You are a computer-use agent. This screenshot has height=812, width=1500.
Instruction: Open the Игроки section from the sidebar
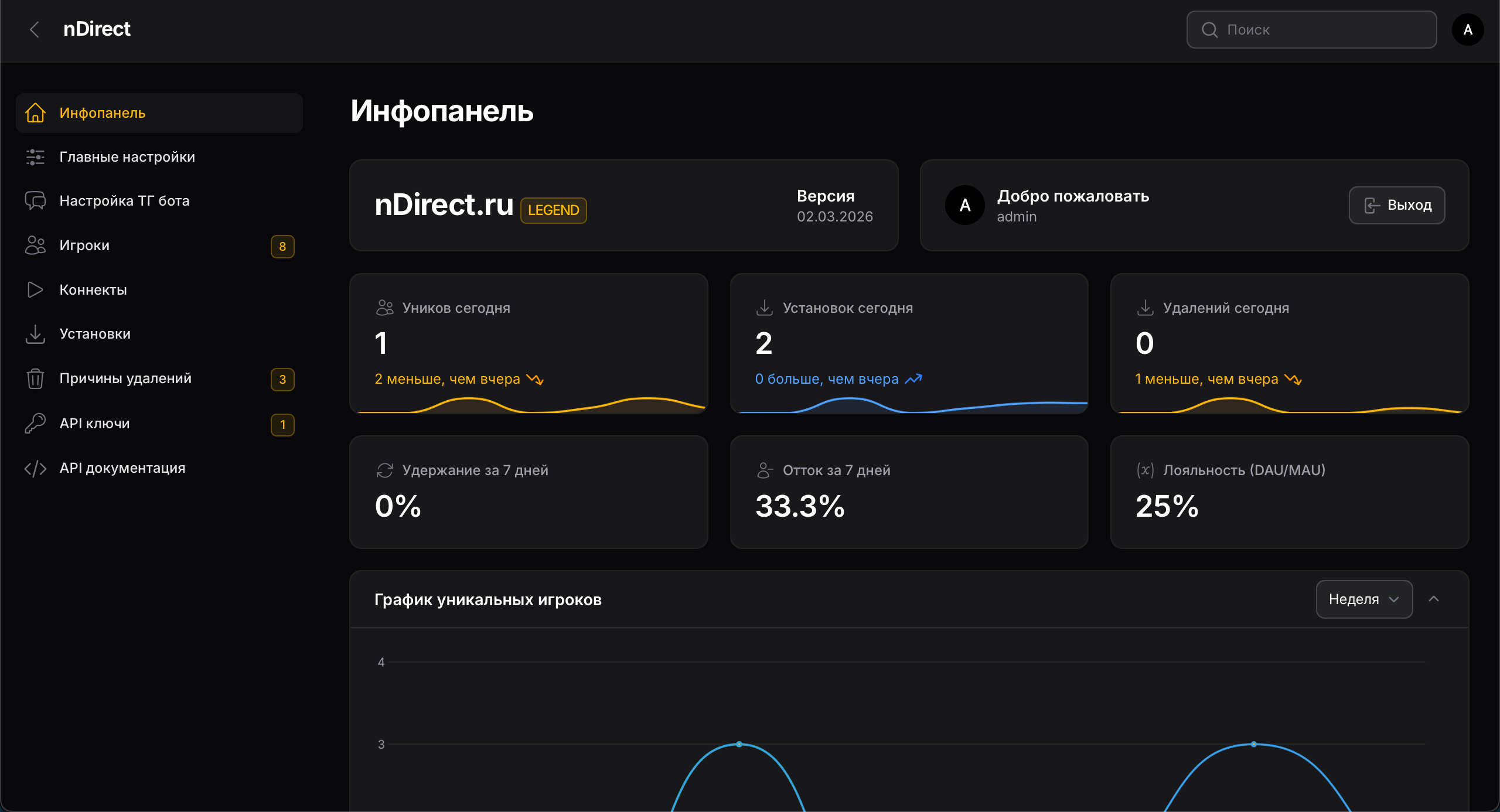click(85, 245)
